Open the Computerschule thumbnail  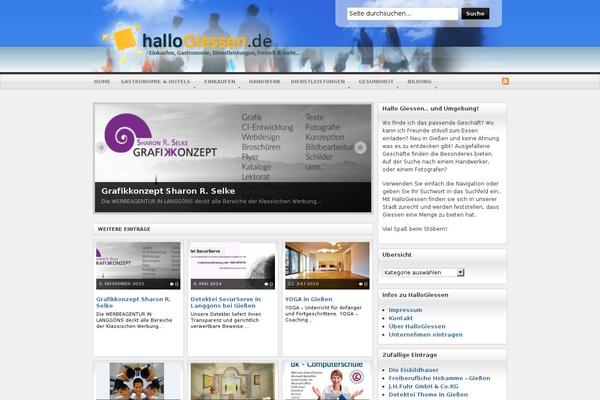point(327,381)
